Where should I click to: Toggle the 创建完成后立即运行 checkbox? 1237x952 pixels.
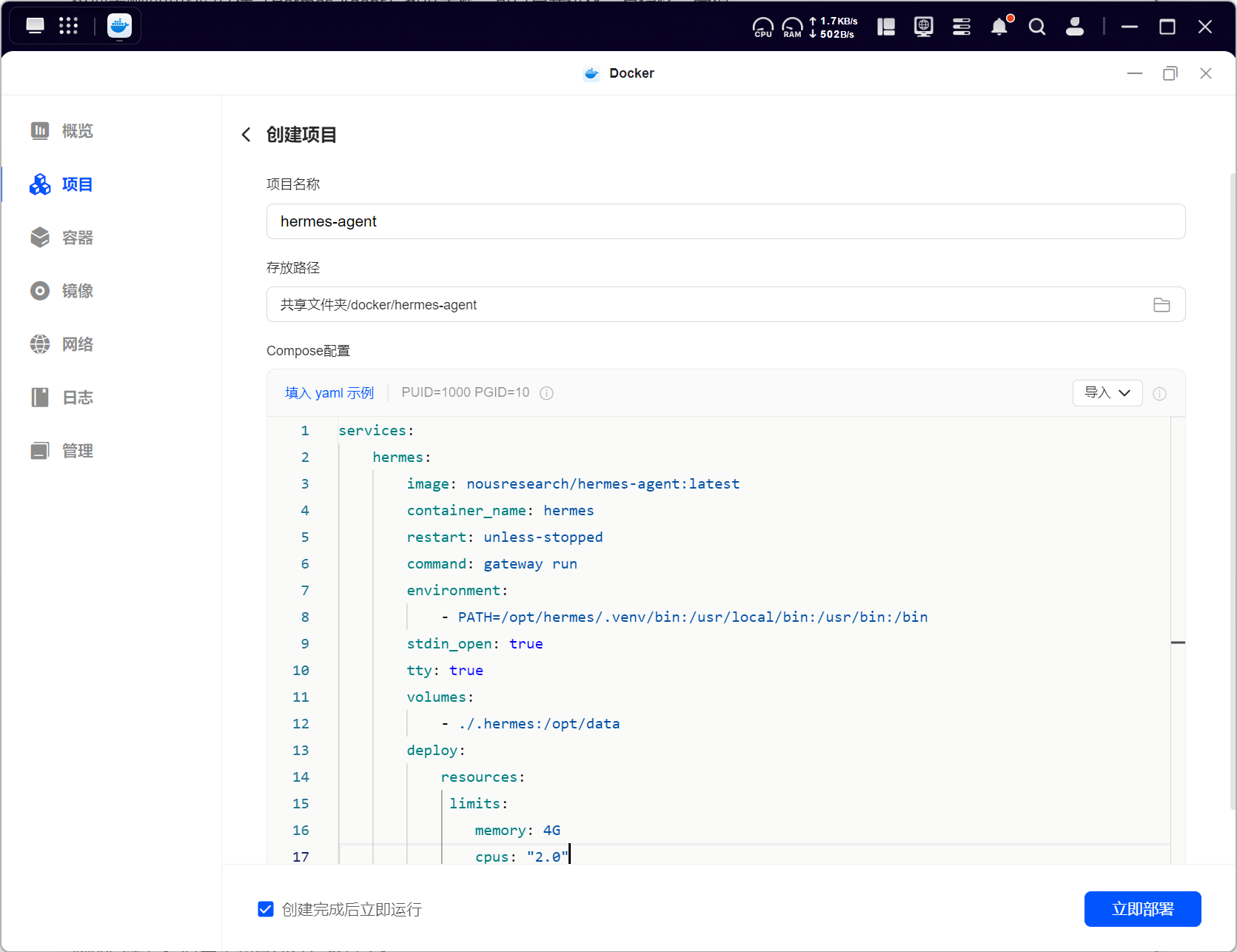coord(266,909)
